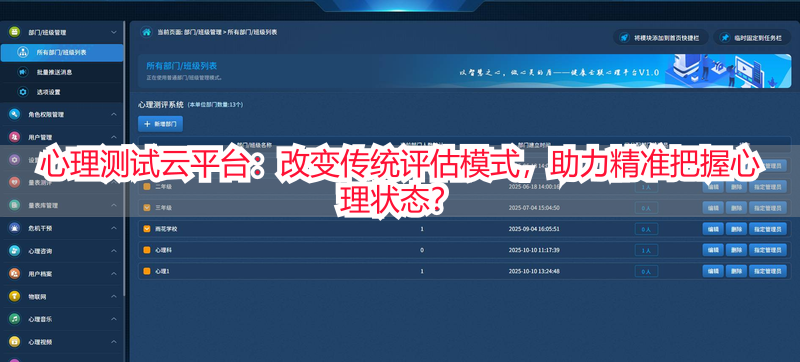Expand the 角色权限管理 chevron

point(114,115)
